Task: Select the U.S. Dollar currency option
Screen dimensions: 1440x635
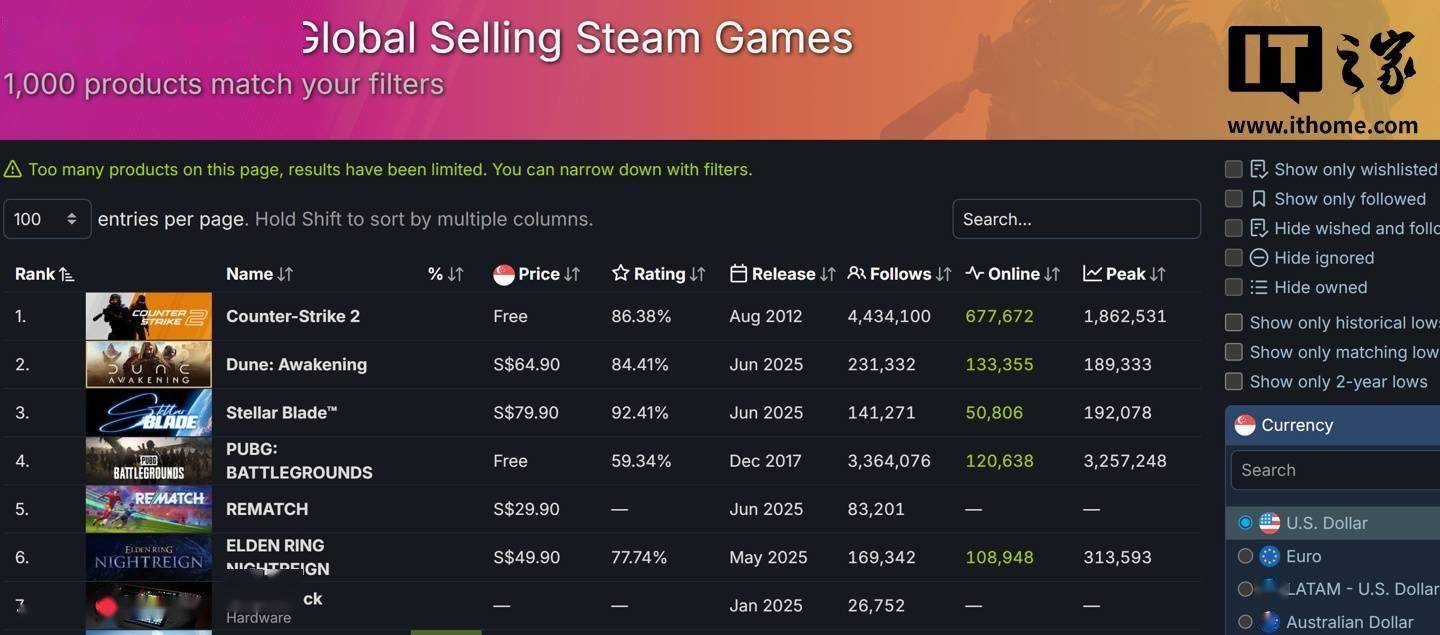Action: click(1245, 523)
